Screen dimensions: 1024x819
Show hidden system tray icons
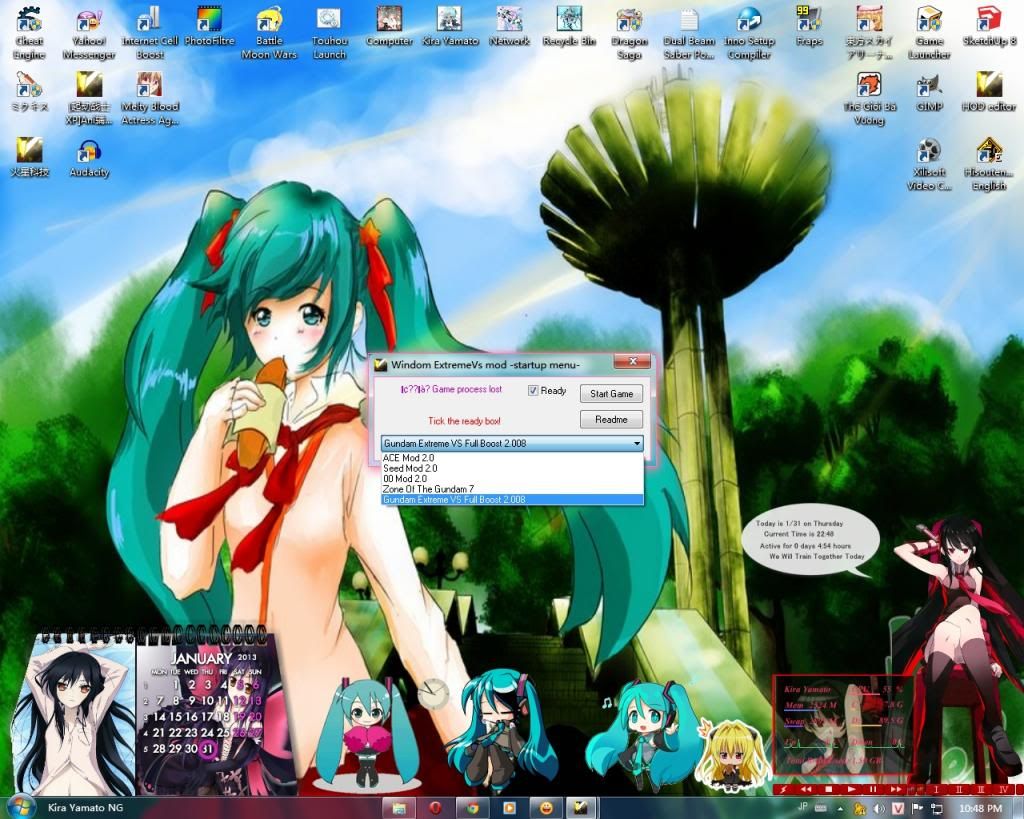click(841, 809)
